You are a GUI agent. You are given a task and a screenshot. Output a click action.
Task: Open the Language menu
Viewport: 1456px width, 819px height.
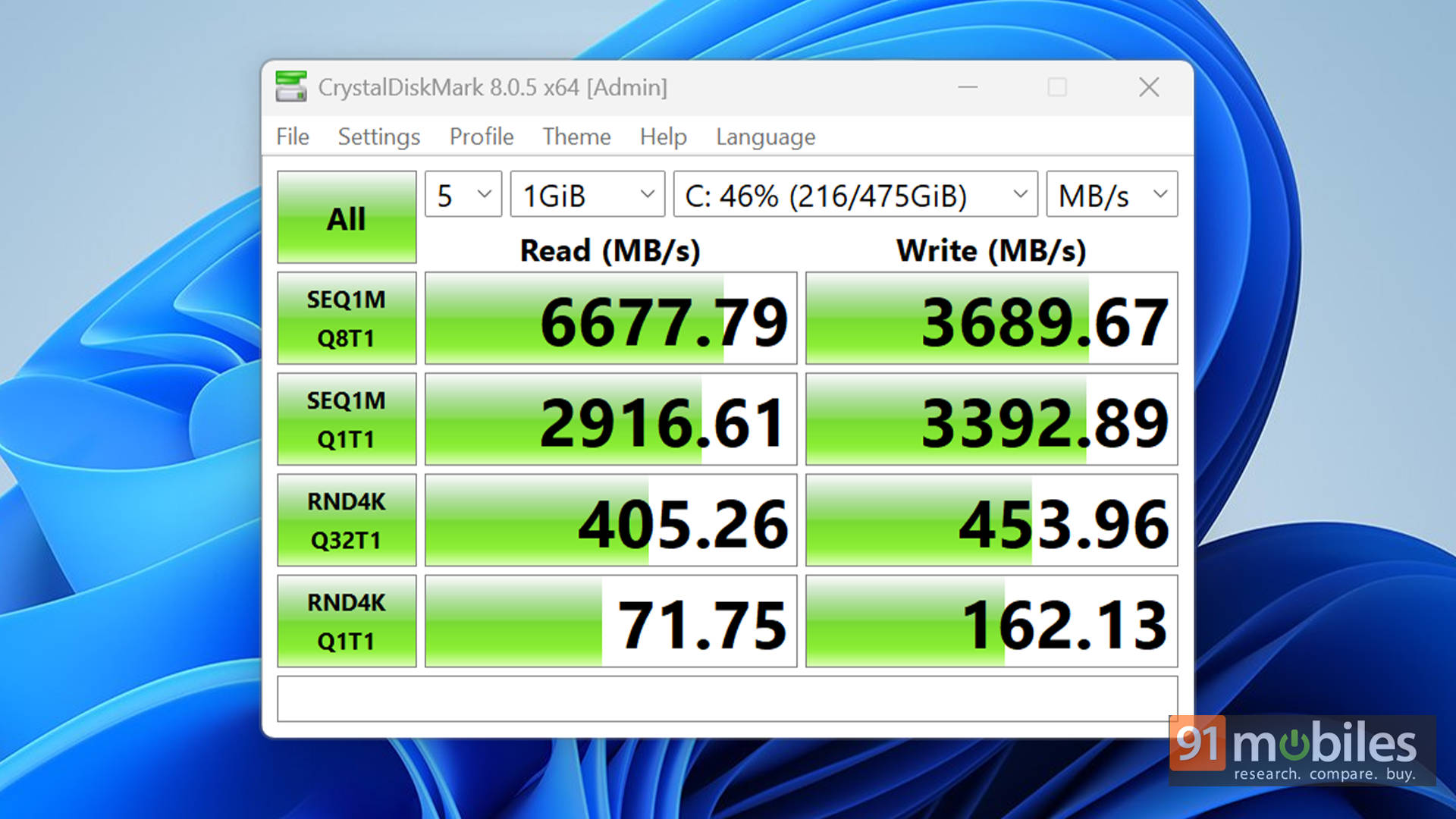(x=766, y=136)
